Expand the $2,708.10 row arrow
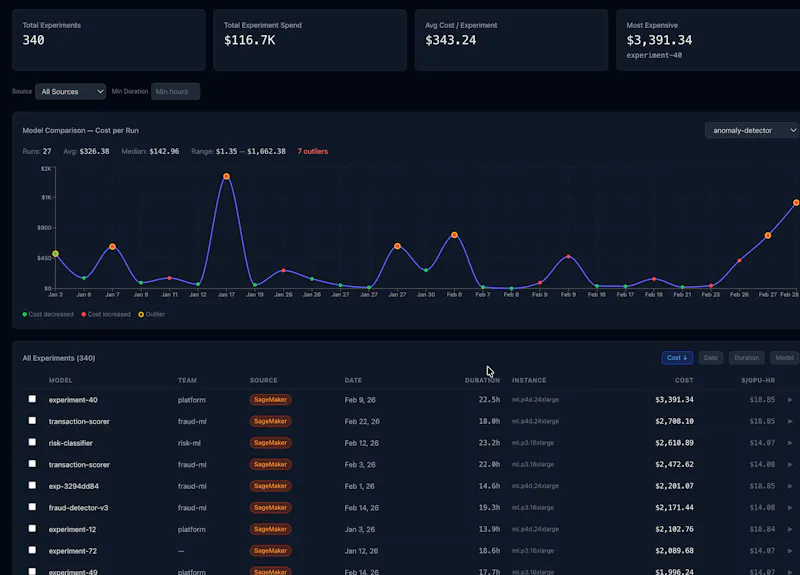This screenshot has width=800, height=575. [790, 421]
